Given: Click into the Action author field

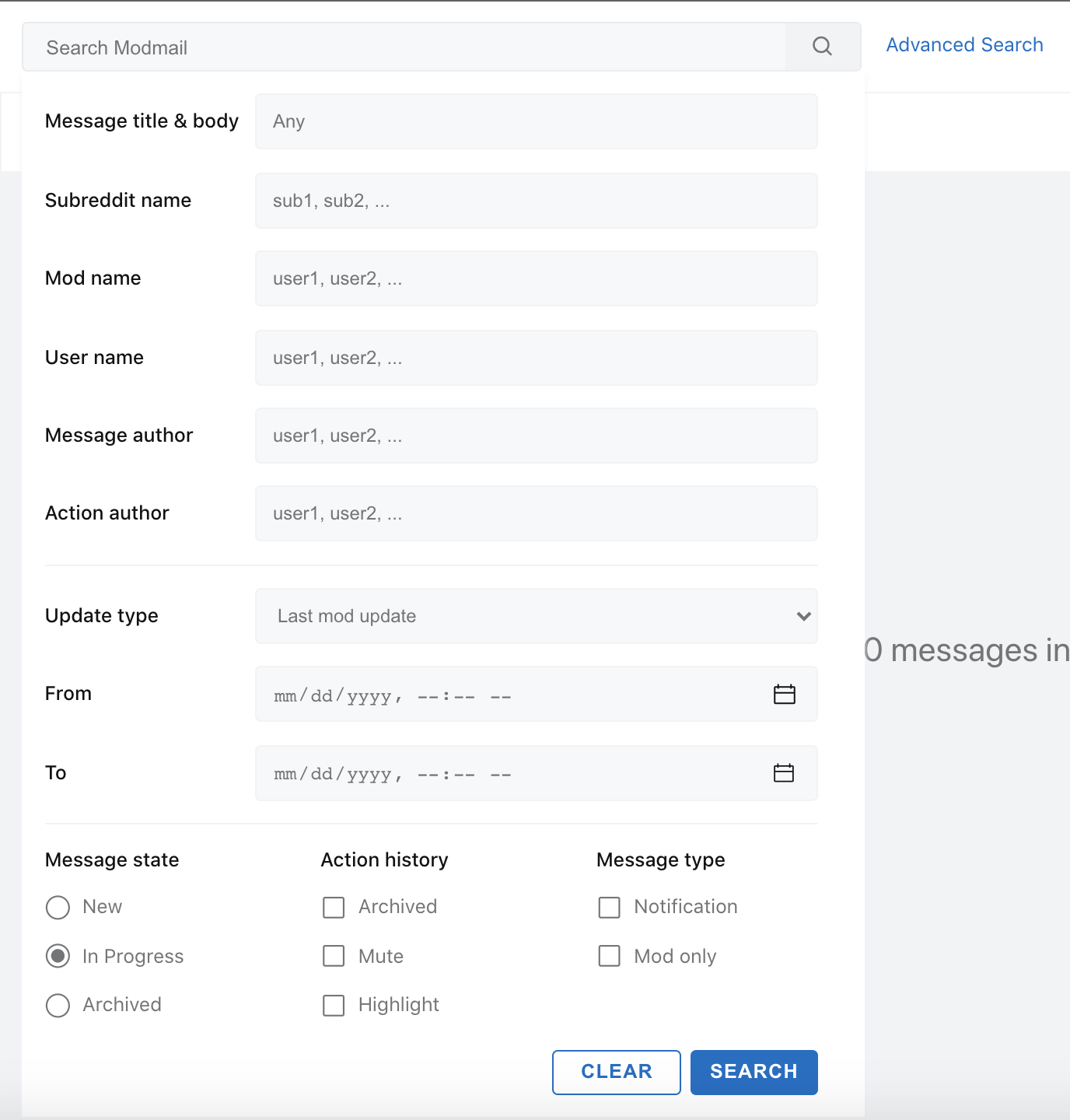Looking at the screenshot, I should pos(536,513).
